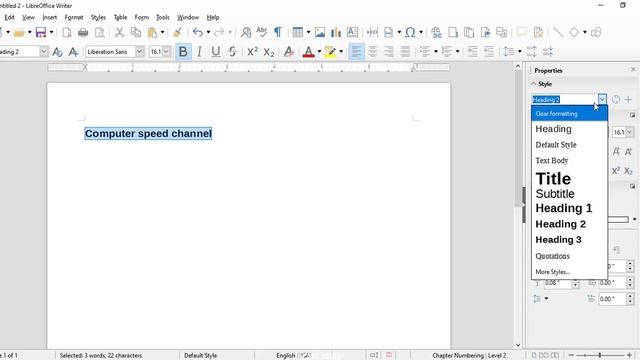Open toolbar Paragraph Style dropdown arrow
This screenshot has width=640, height=360.
pyautogui.click(x=44, y=52)
